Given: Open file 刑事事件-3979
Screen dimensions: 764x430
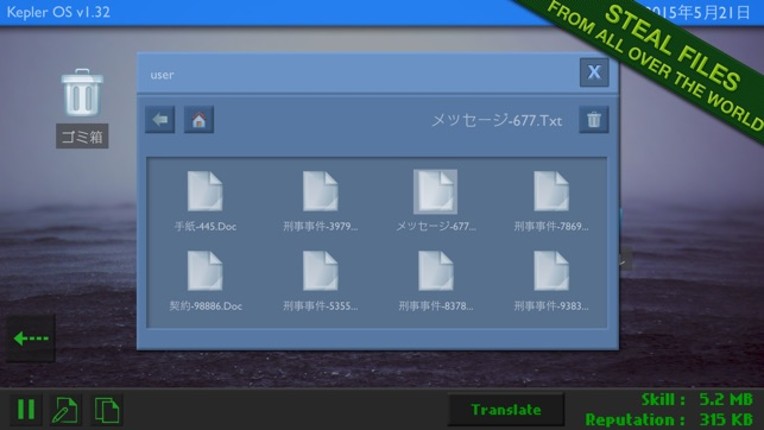Looking at the screenshot, I should pyautogui.click(x=320, y=201).
